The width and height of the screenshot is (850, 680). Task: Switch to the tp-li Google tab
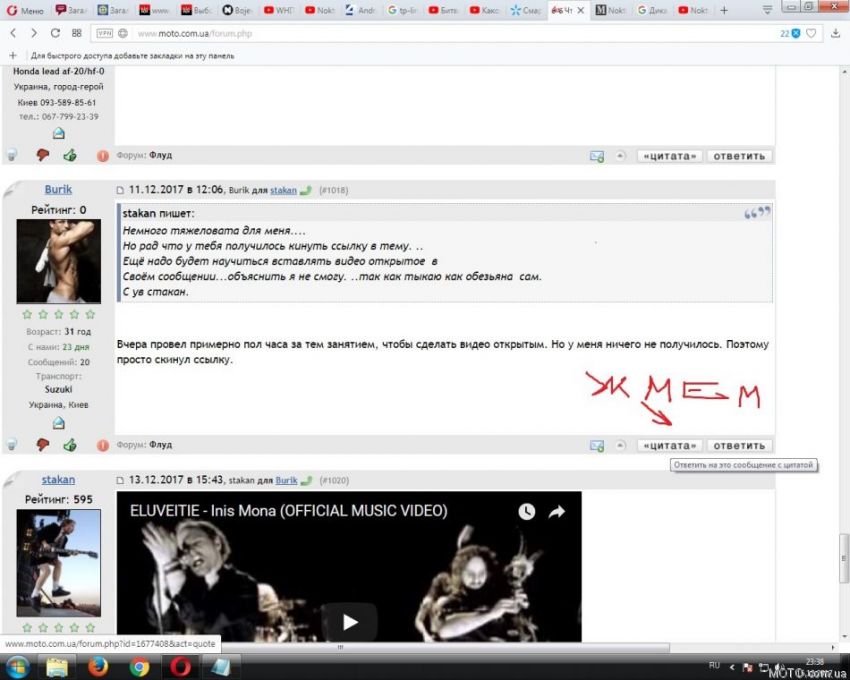402,10
